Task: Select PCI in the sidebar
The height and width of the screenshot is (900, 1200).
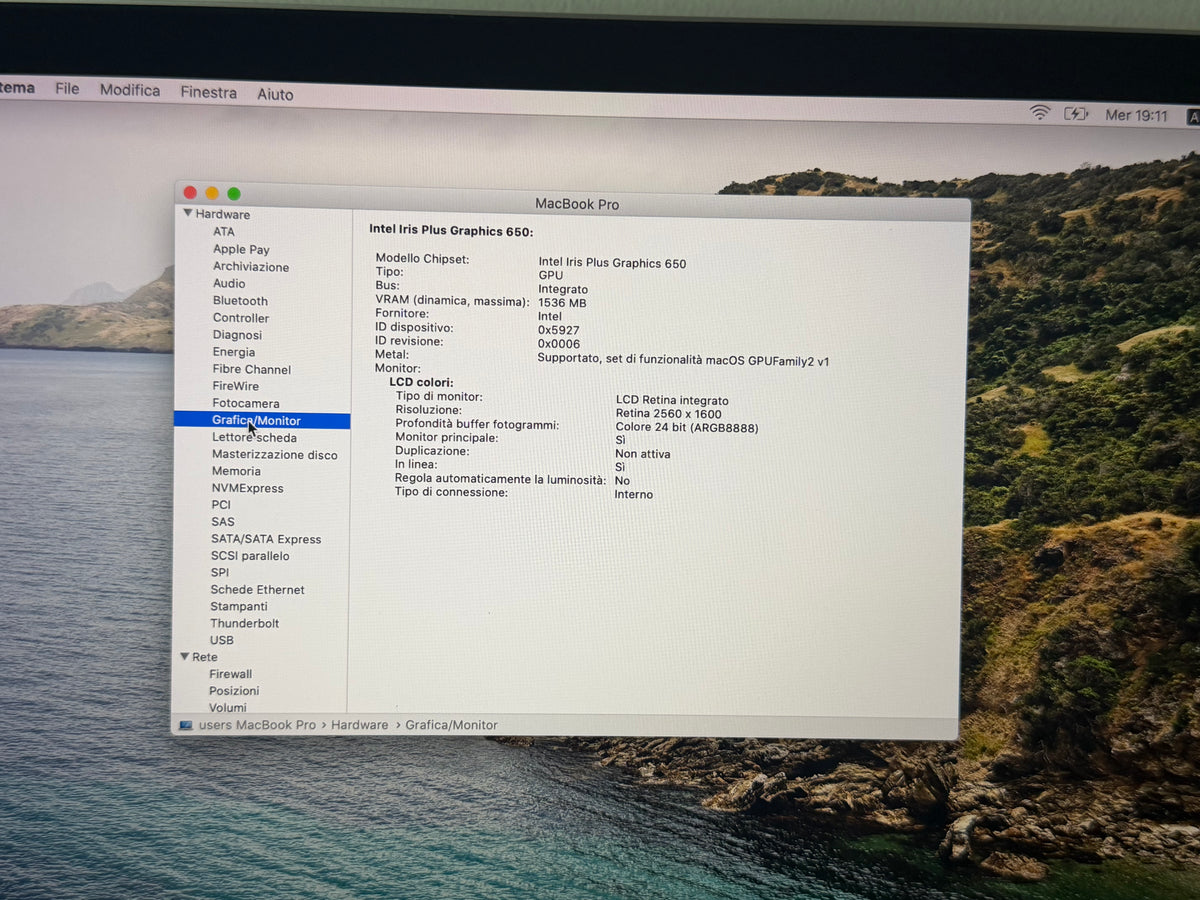Action: (221, 505)
